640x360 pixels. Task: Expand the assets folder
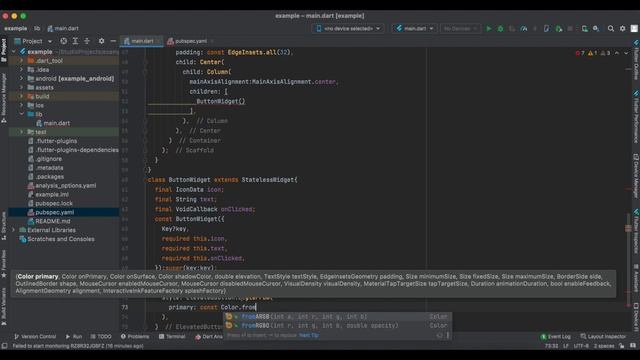[x=21, y=87]
